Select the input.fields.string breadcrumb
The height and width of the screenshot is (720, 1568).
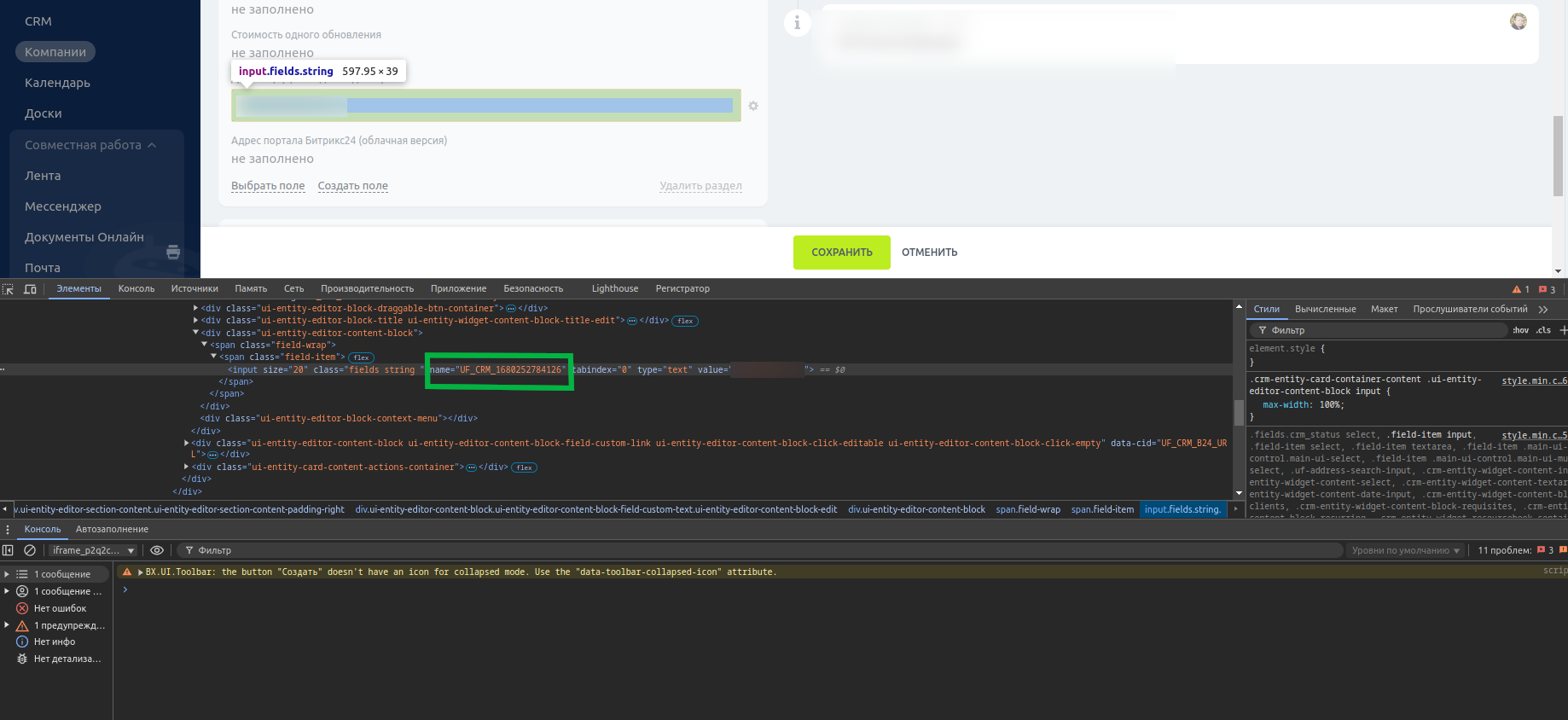coord(1182,509)
